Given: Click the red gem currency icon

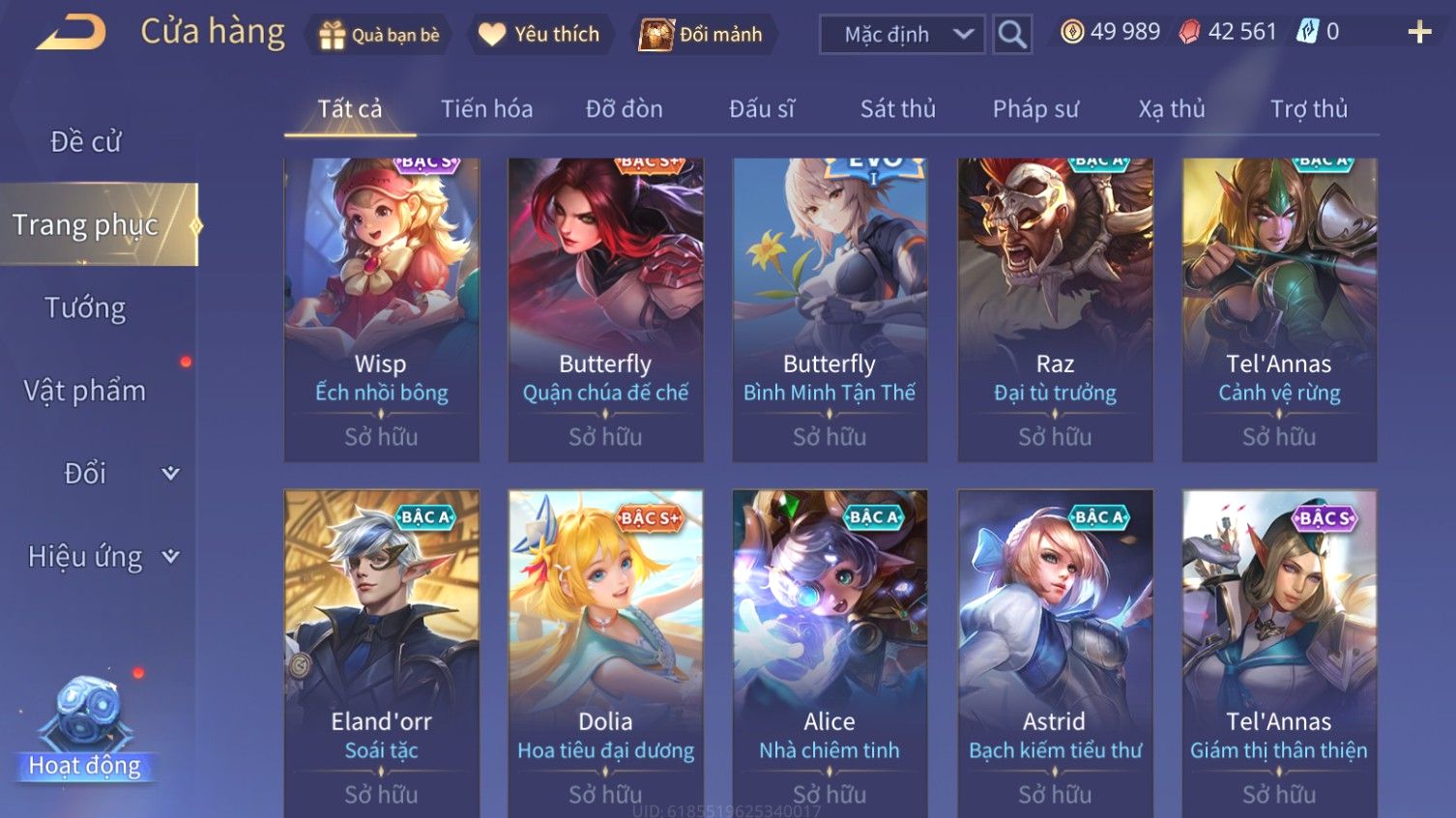Looking at the screenshot, I should tap(1189, 32).
